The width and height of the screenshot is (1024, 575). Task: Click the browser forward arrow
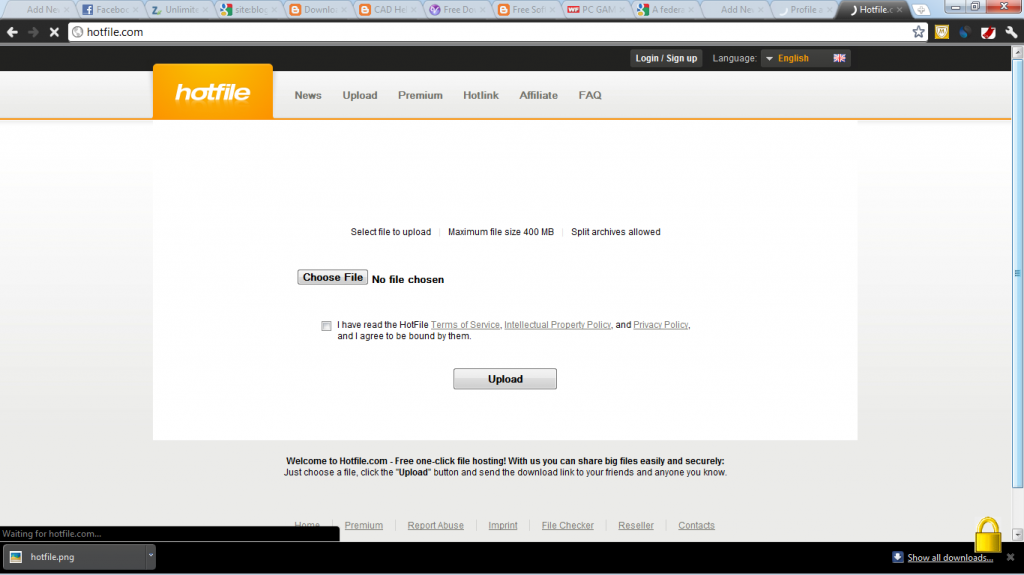pos(33,32)
